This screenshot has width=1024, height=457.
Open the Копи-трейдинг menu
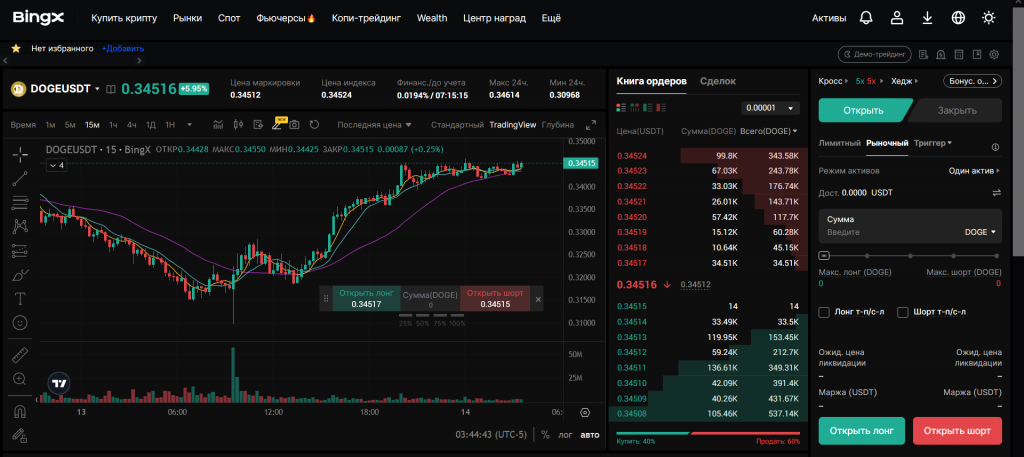click(366, 18)
